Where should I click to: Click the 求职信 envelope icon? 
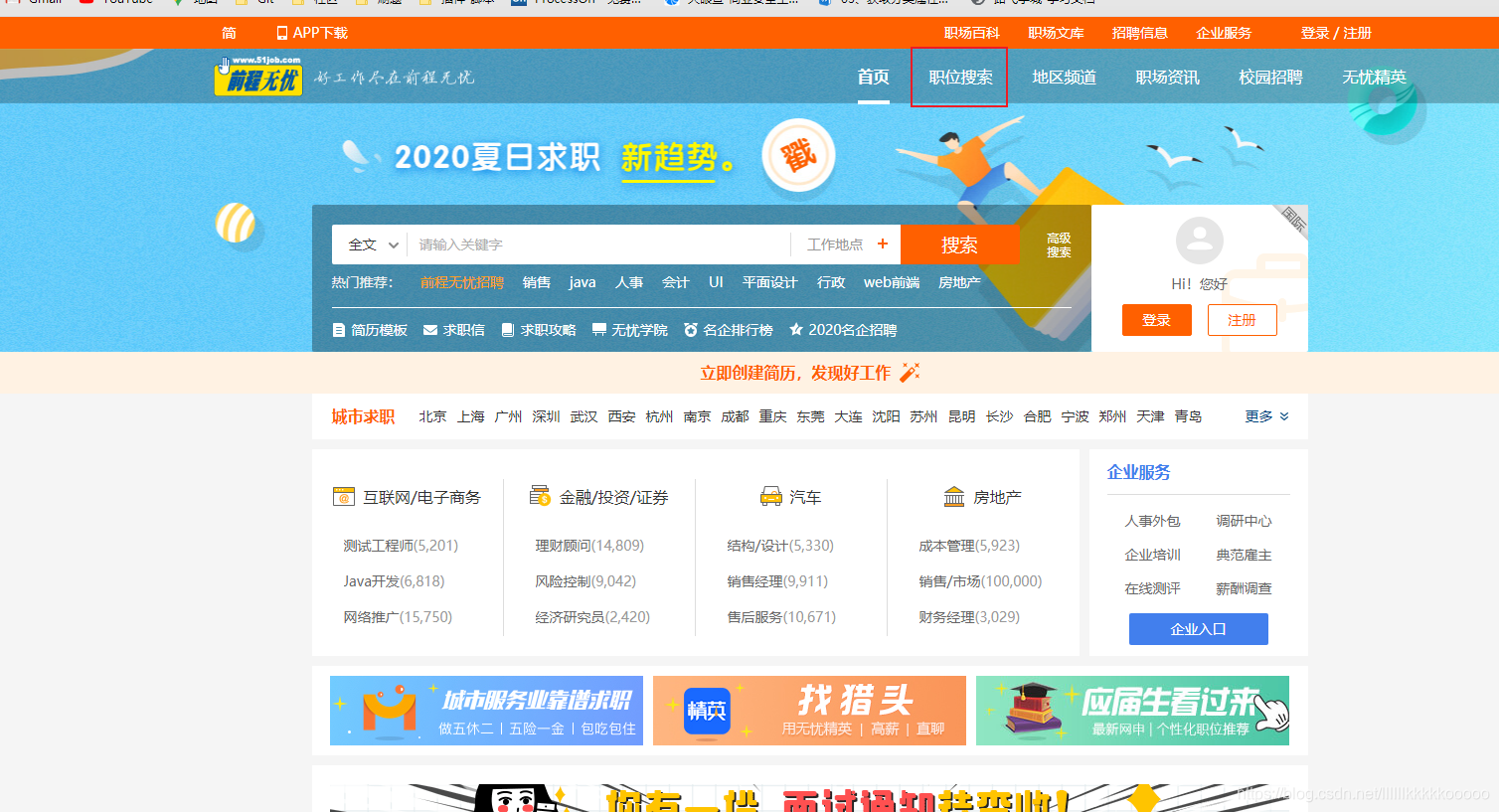coord(427,329)
